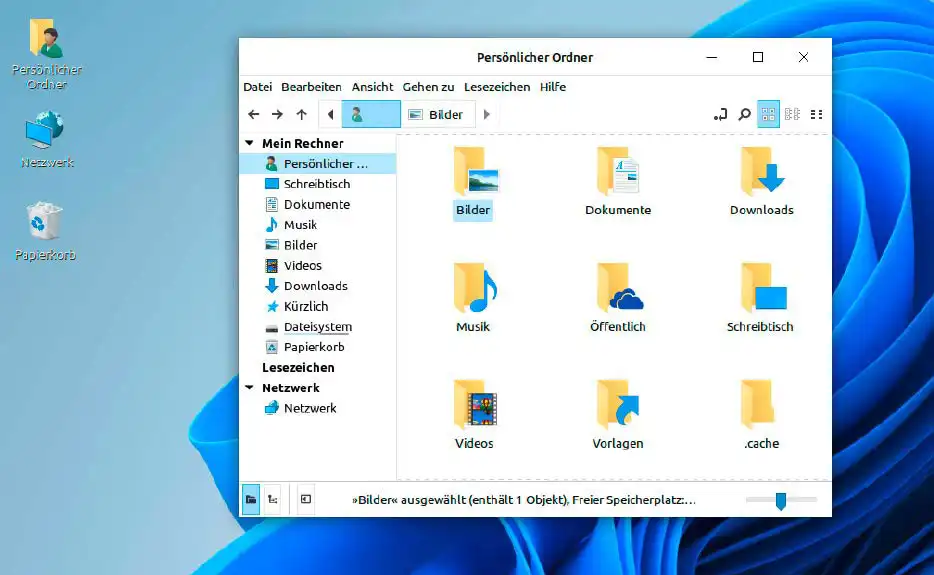The image size is (934, 575).
Task: Collapse the Mein Rechner section
Action: 249,144
